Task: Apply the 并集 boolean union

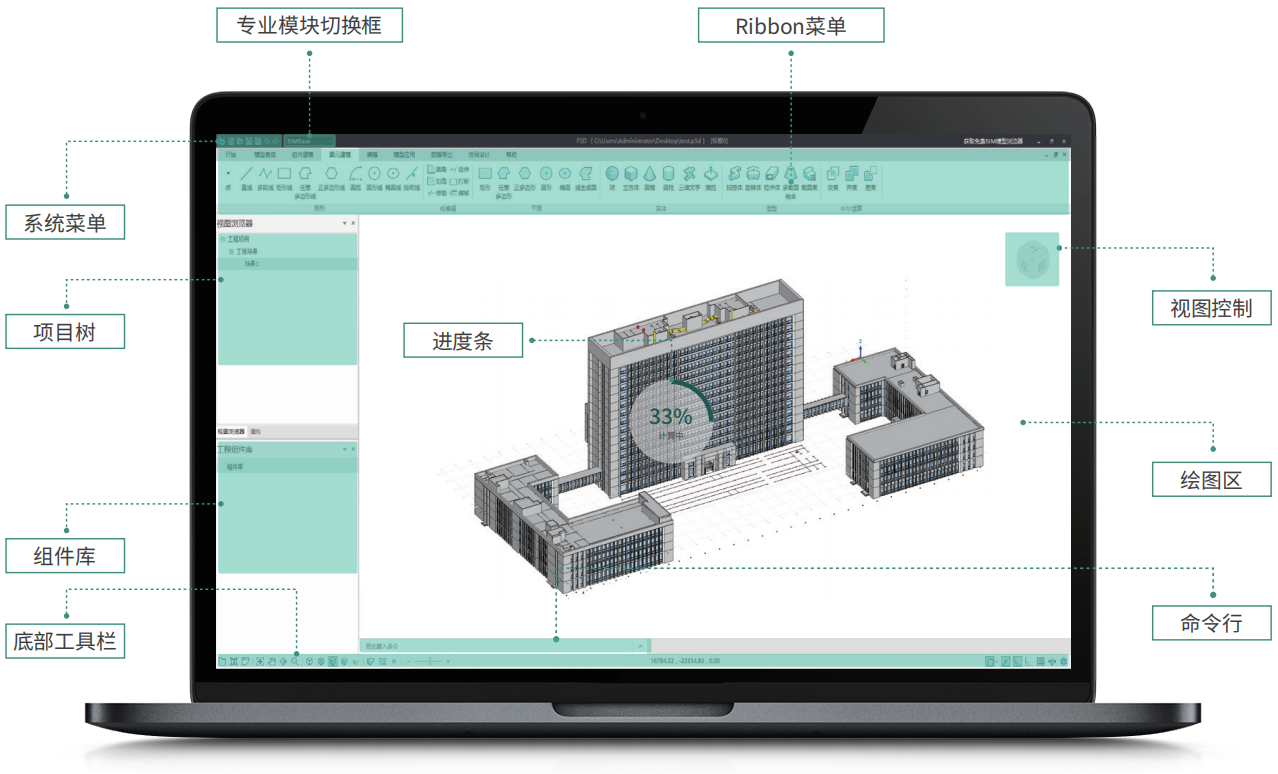Action: tap(852, 179)
